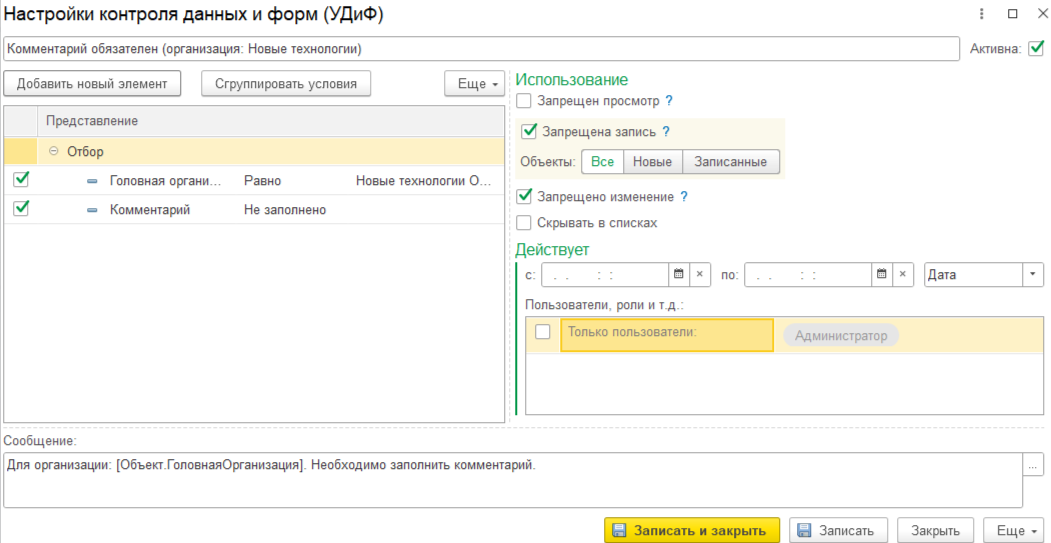The width and height of the screenshot is (1051, 543).
Task: Open help for Запрещена запись
Action: [x=666, y=131]
